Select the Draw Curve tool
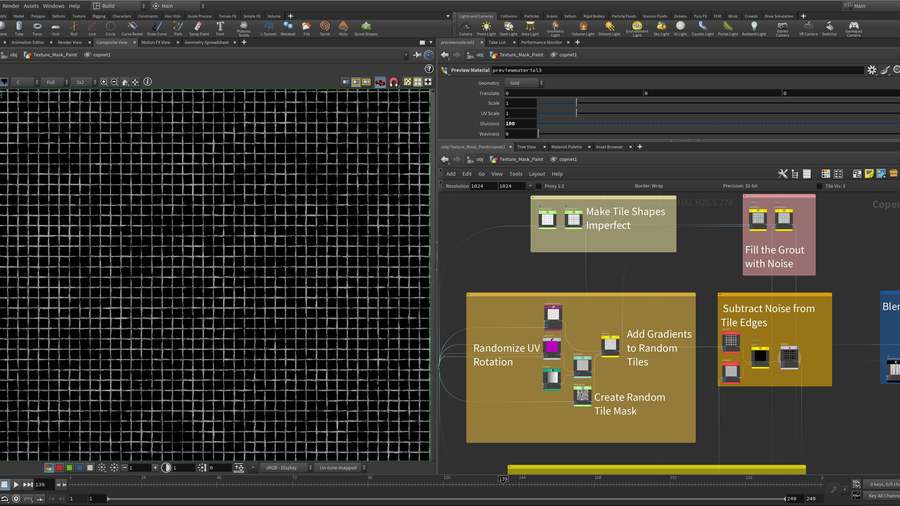Screen dimensions: 900x506 point(157,28)
